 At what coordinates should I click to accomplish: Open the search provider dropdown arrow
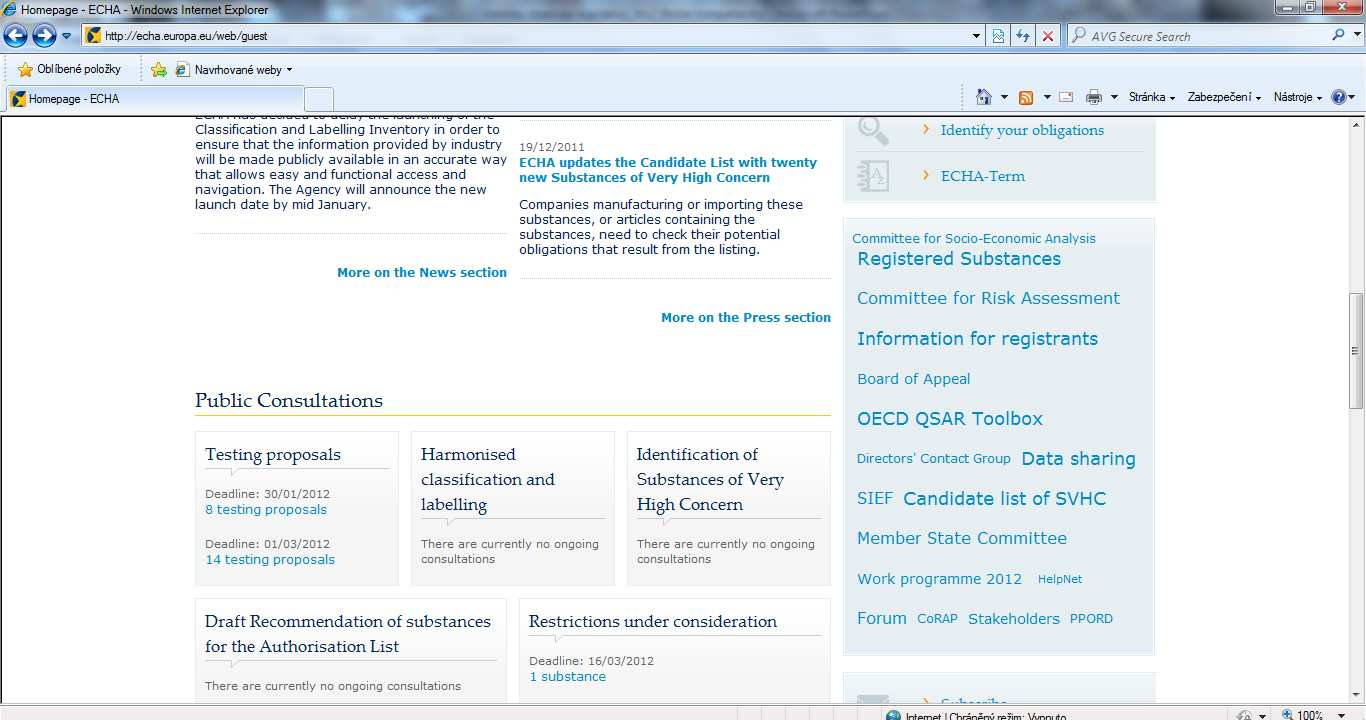coord(1355,36)
